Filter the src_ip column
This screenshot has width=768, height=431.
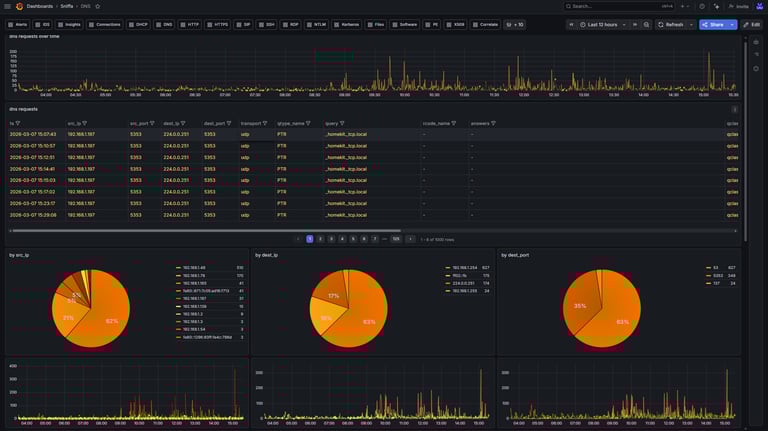click(85, 123)
